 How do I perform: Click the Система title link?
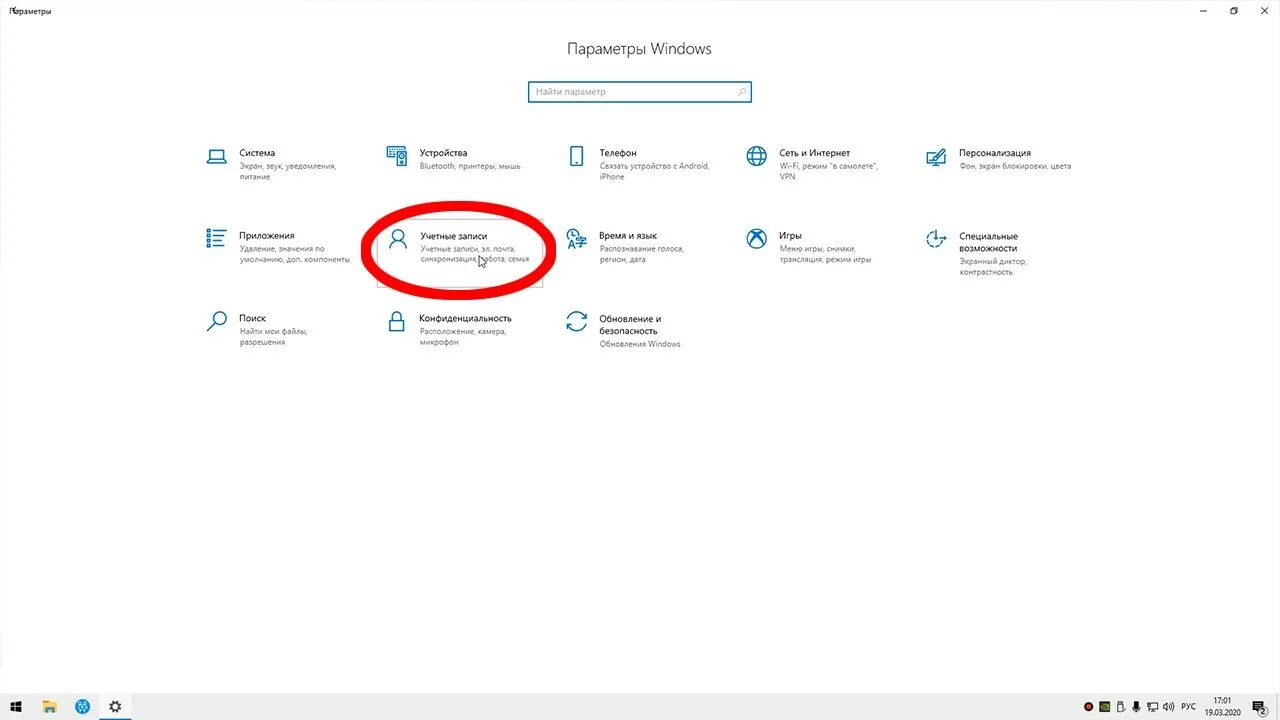pos(257,153)
